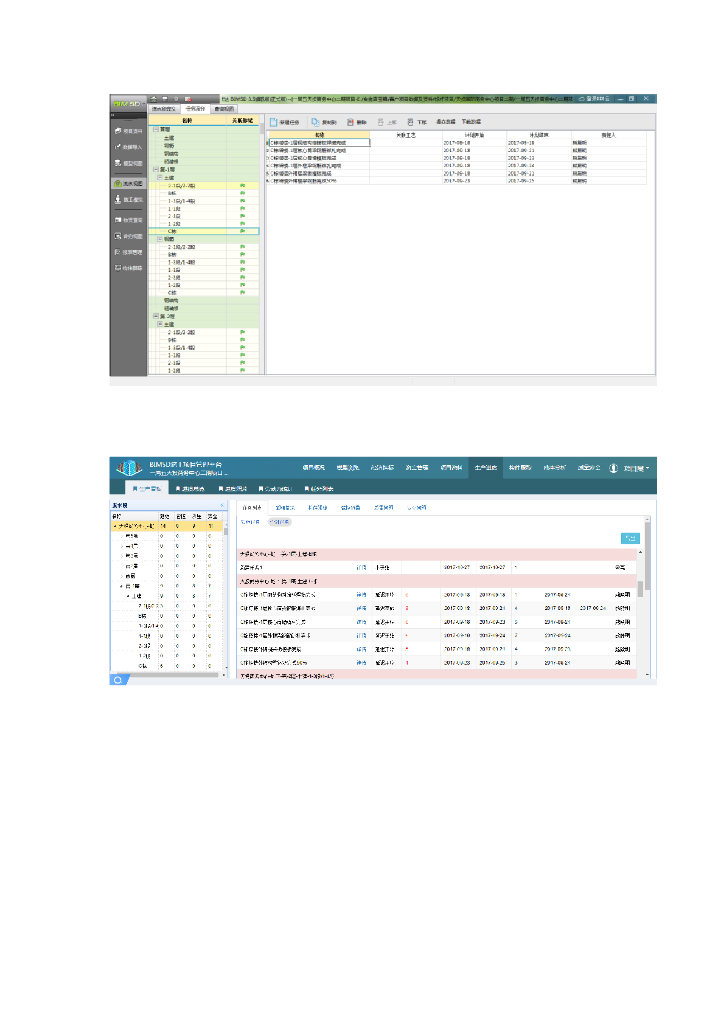The image size is (724, 1024).
Task: Collapse the 第-1层 tree node
Action: pyautogui.click(x=155, y=170)
